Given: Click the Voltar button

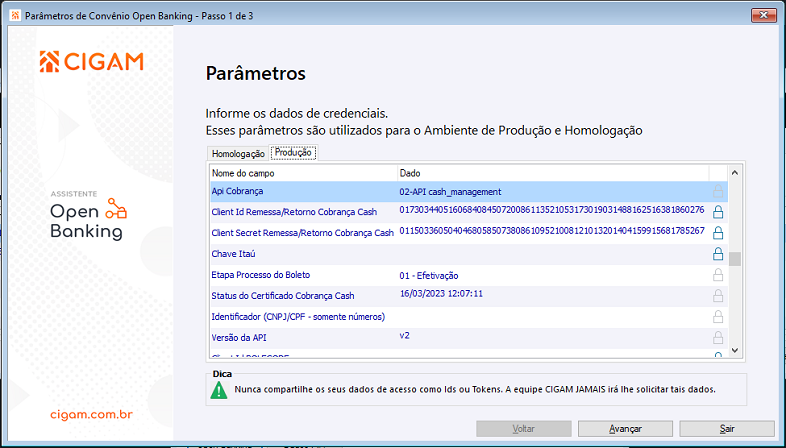Looking at the screenshot, I should (x=524, y=429).
